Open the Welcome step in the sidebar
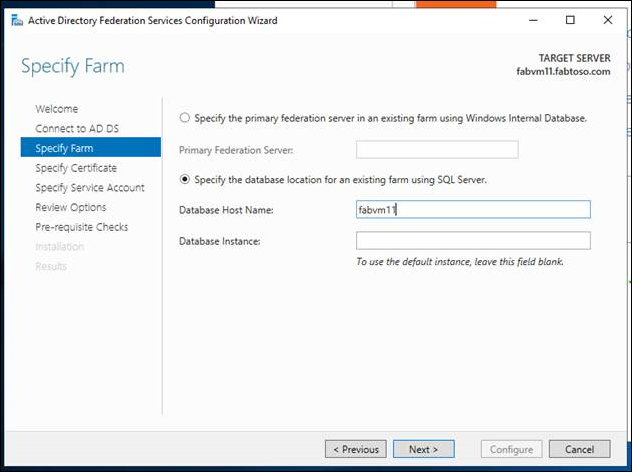 tap(57, 109)
